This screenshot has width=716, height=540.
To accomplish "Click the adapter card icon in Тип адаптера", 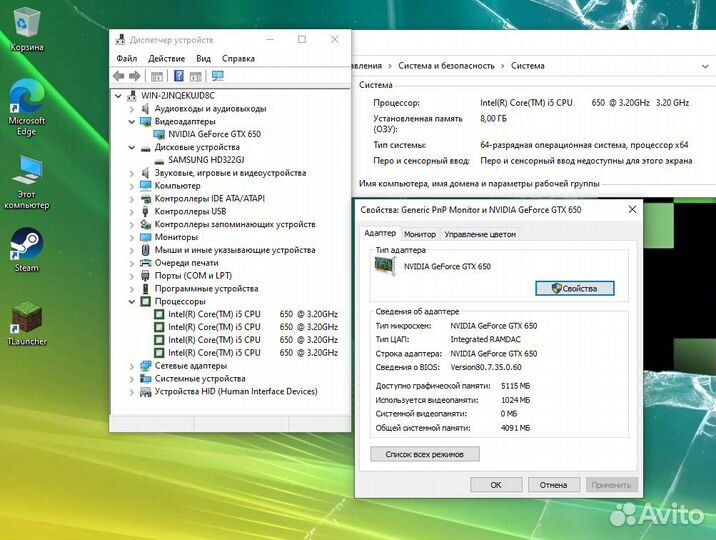I will coord(385,265).
